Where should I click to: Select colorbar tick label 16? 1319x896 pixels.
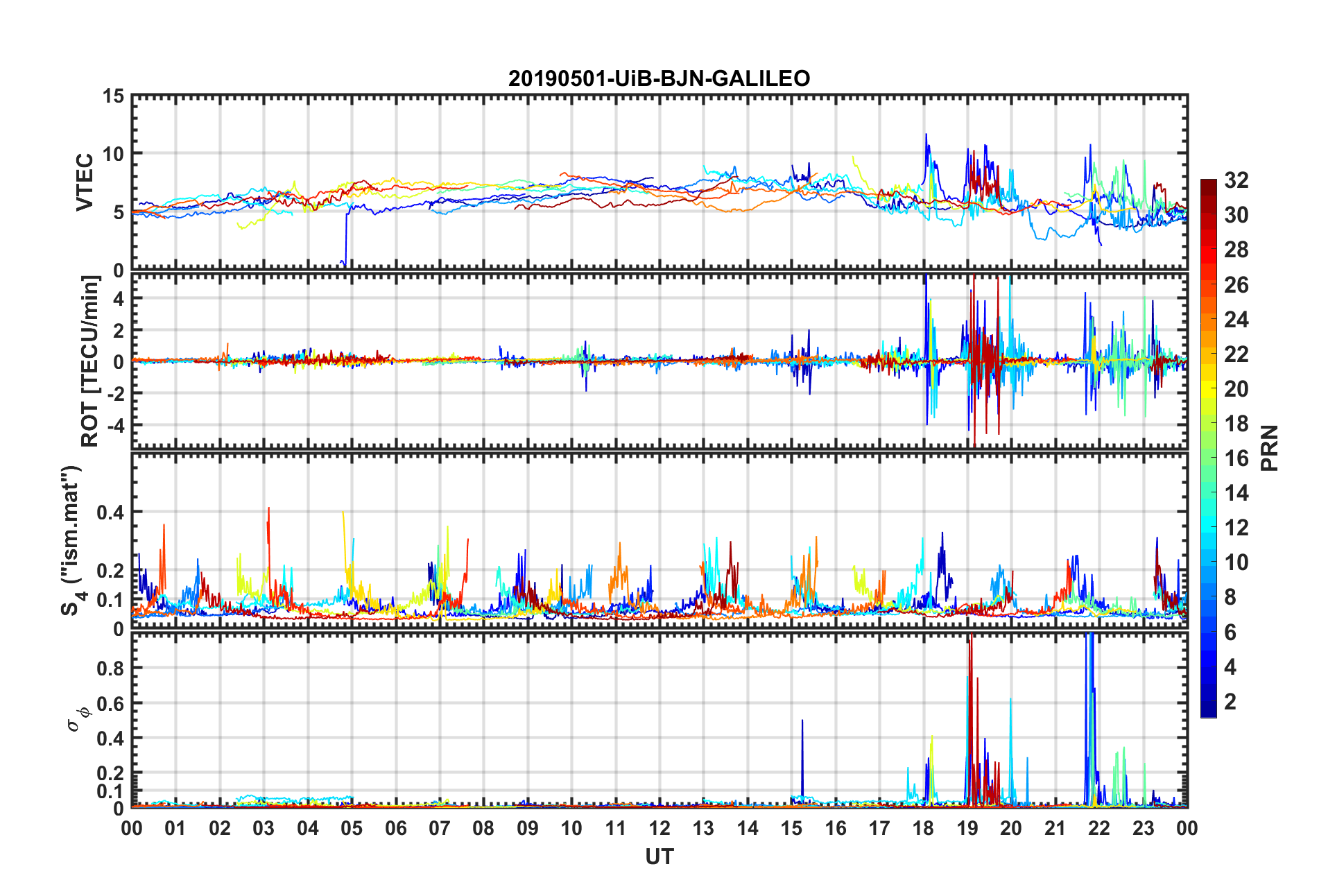click(x=1236, y=458)
